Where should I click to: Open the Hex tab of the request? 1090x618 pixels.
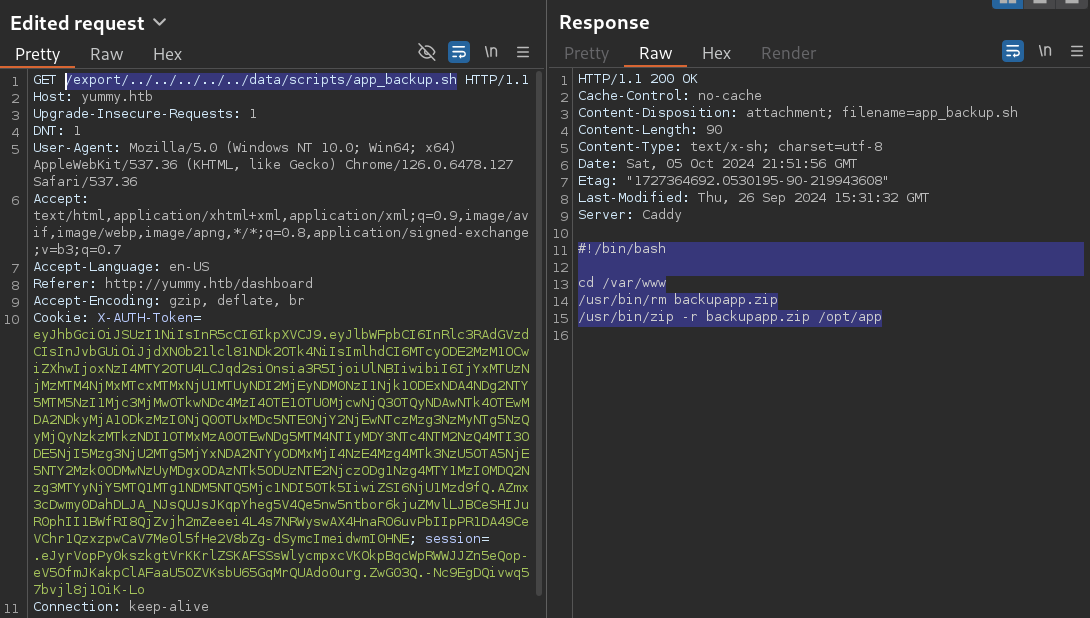(168, 54)
